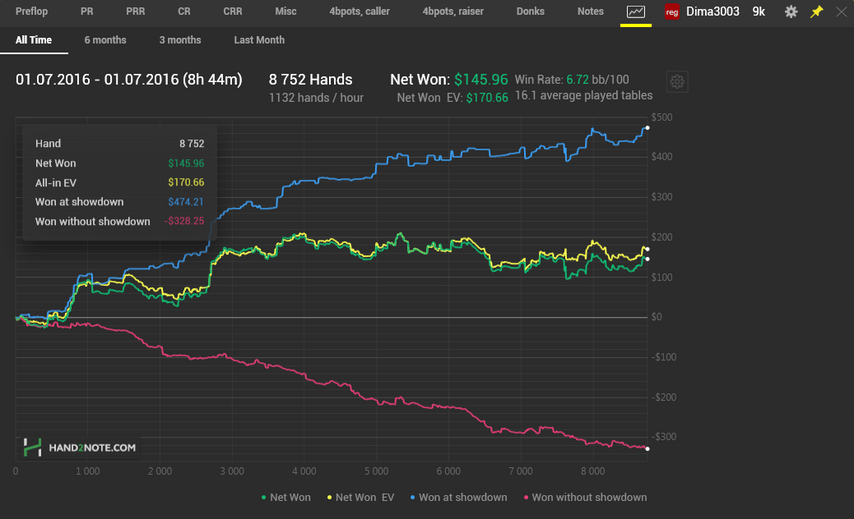Click the 4 000 x-axis label

click(304, 471)
